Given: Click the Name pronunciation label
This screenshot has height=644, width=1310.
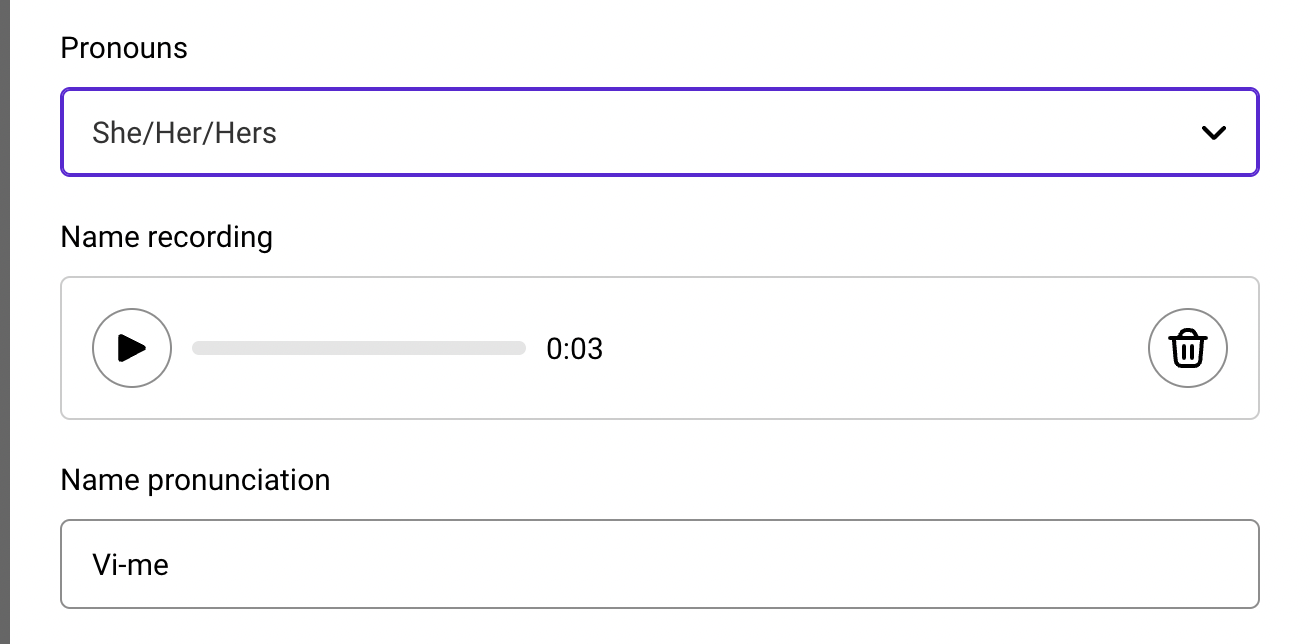Looking at the screenshot, I should click(x=195, y=480).
